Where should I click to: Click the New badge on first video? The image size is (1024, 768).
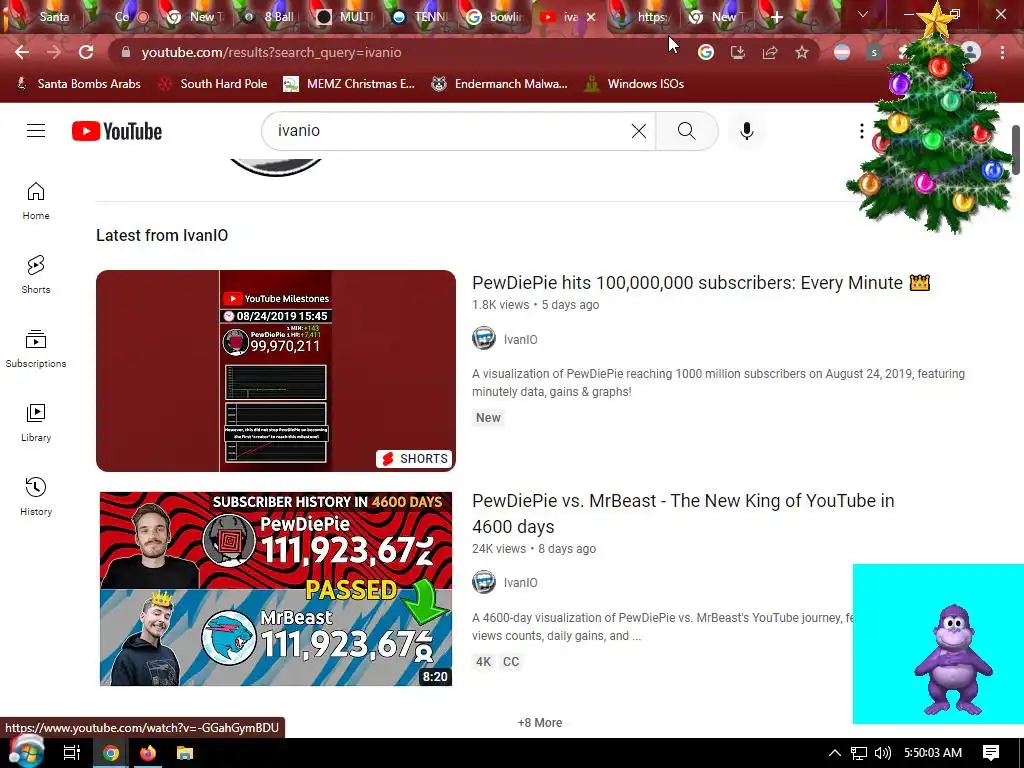488,418
